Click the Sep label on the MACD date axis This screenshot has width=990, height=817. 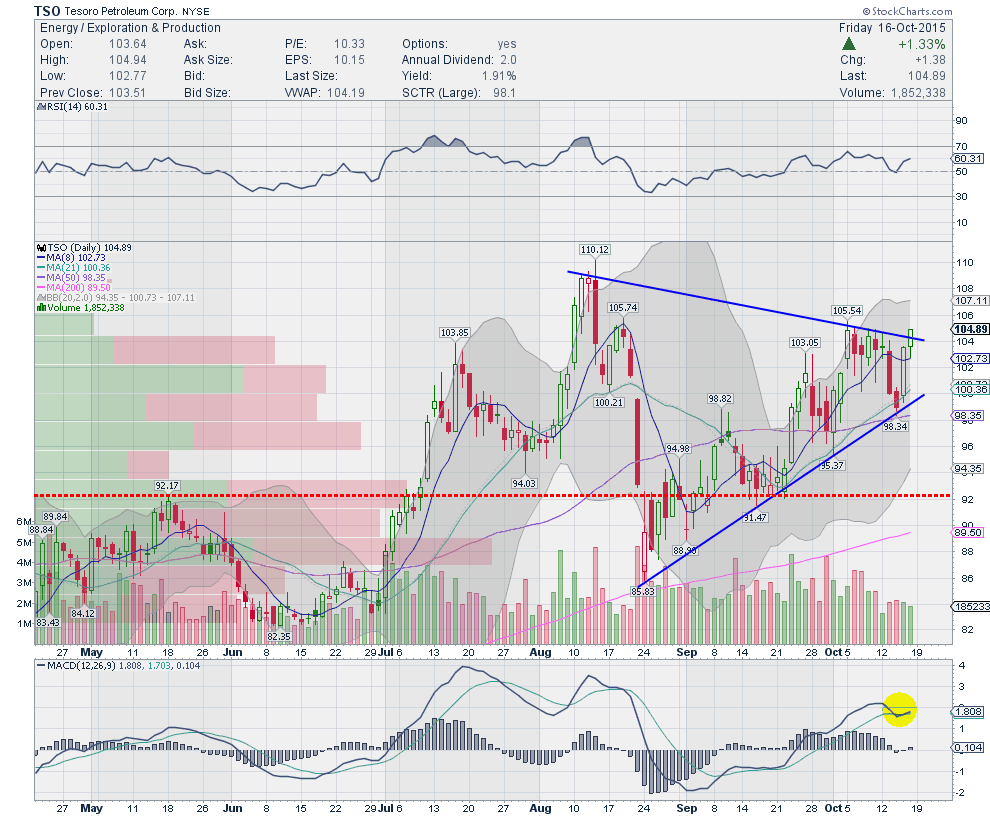click(686, 808)
